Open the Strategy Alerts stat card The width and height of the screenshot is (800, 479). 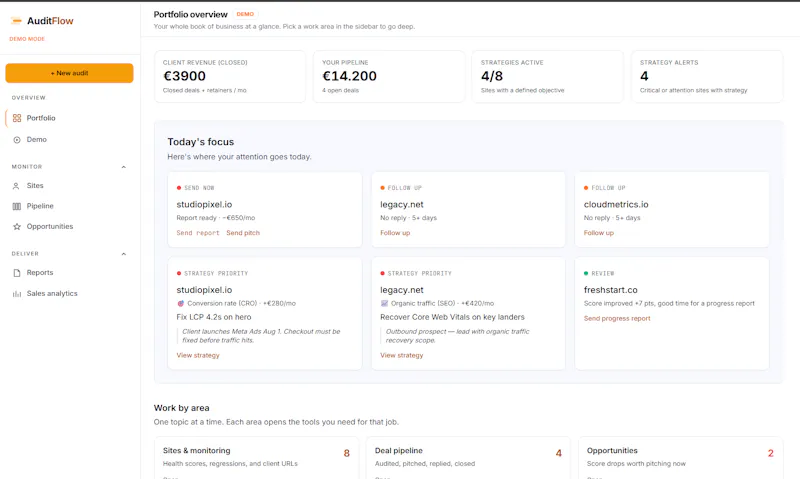pyautogui.click(x=707, y=77)
